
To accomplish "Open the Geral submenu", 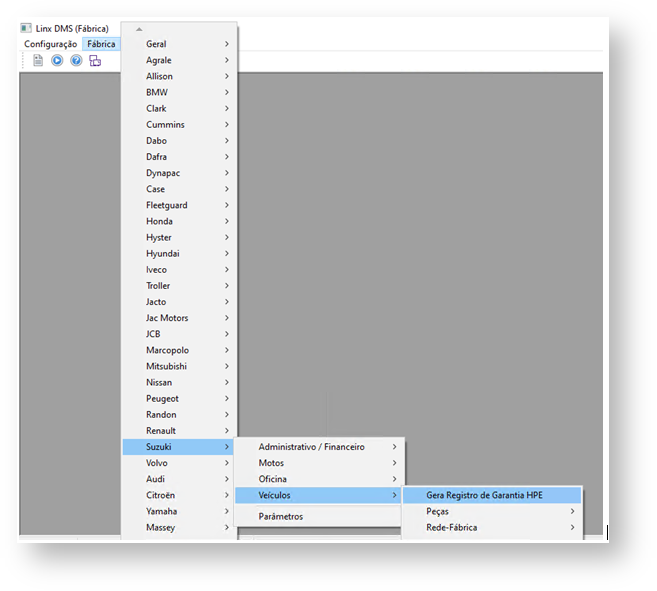I will point(179,44).
